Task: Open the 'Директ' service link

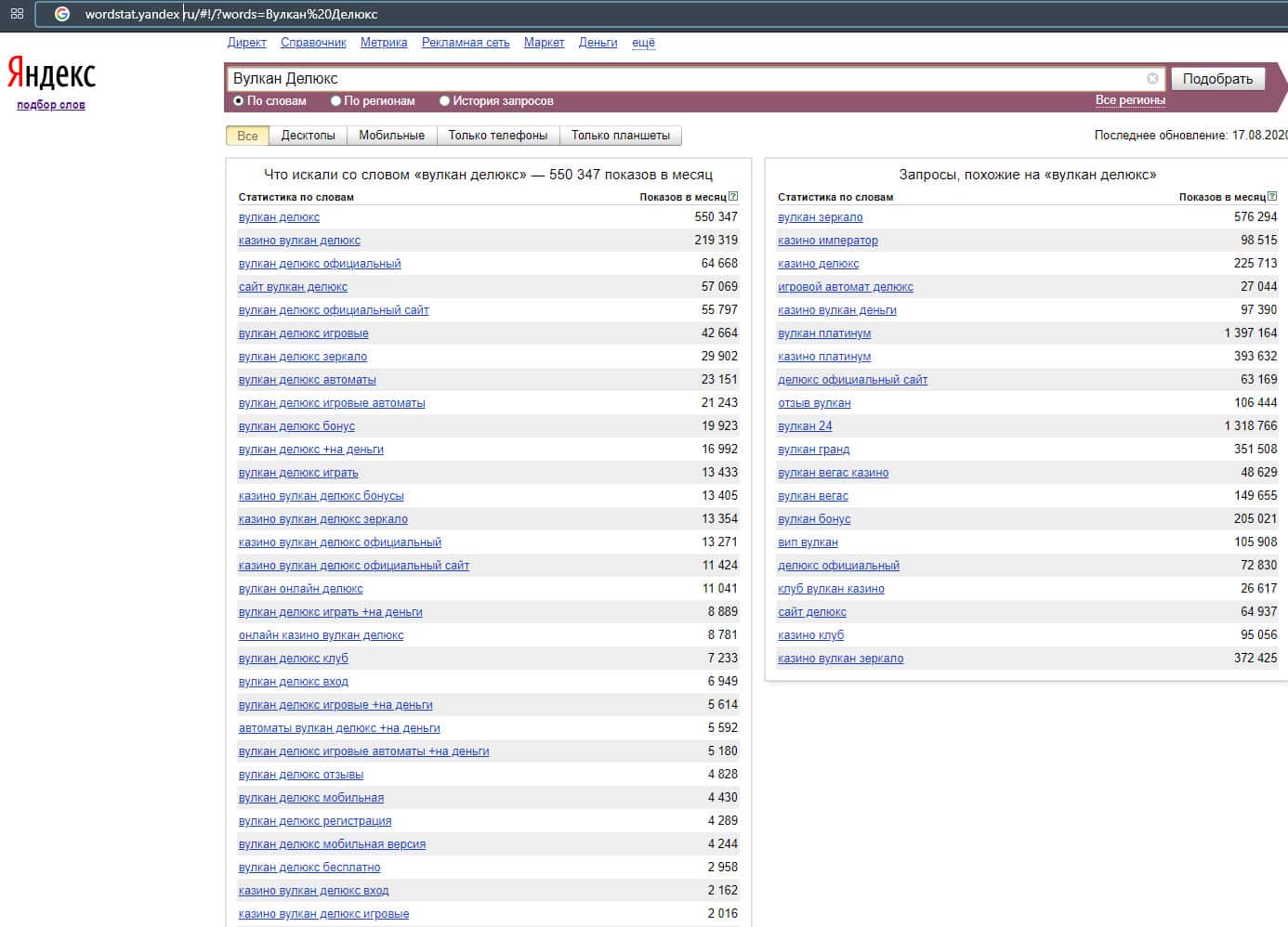Action: 246,43
